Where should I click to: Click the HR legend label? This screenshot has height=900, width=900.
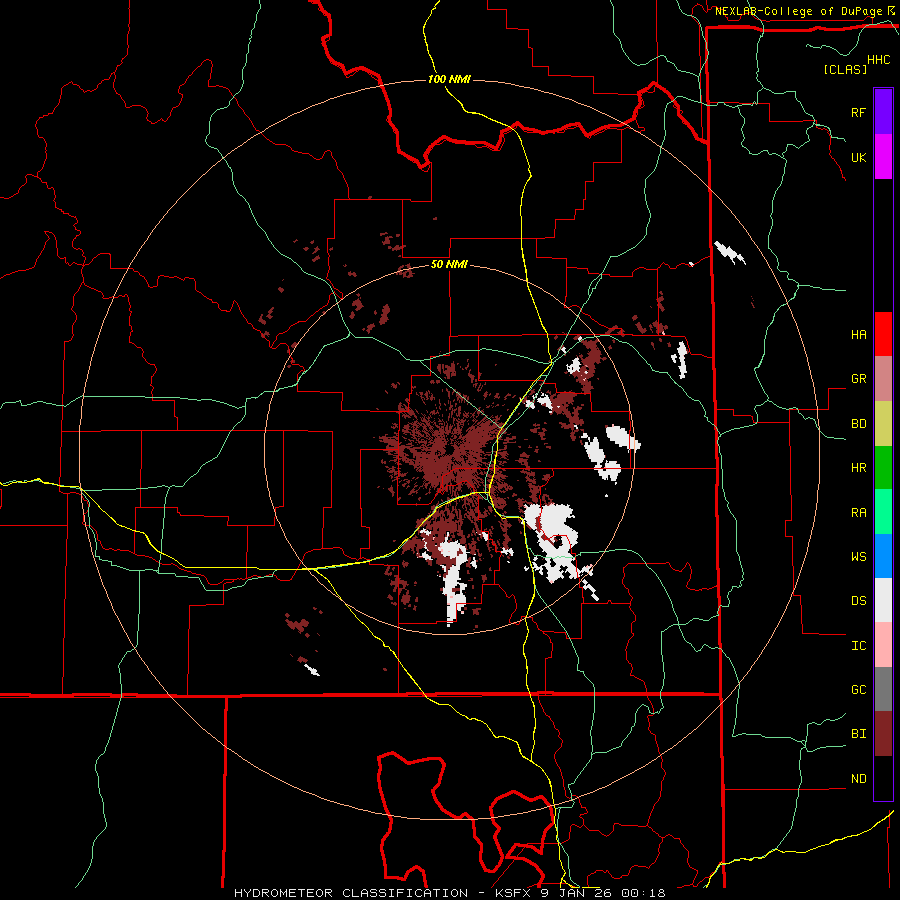point(858,468)
